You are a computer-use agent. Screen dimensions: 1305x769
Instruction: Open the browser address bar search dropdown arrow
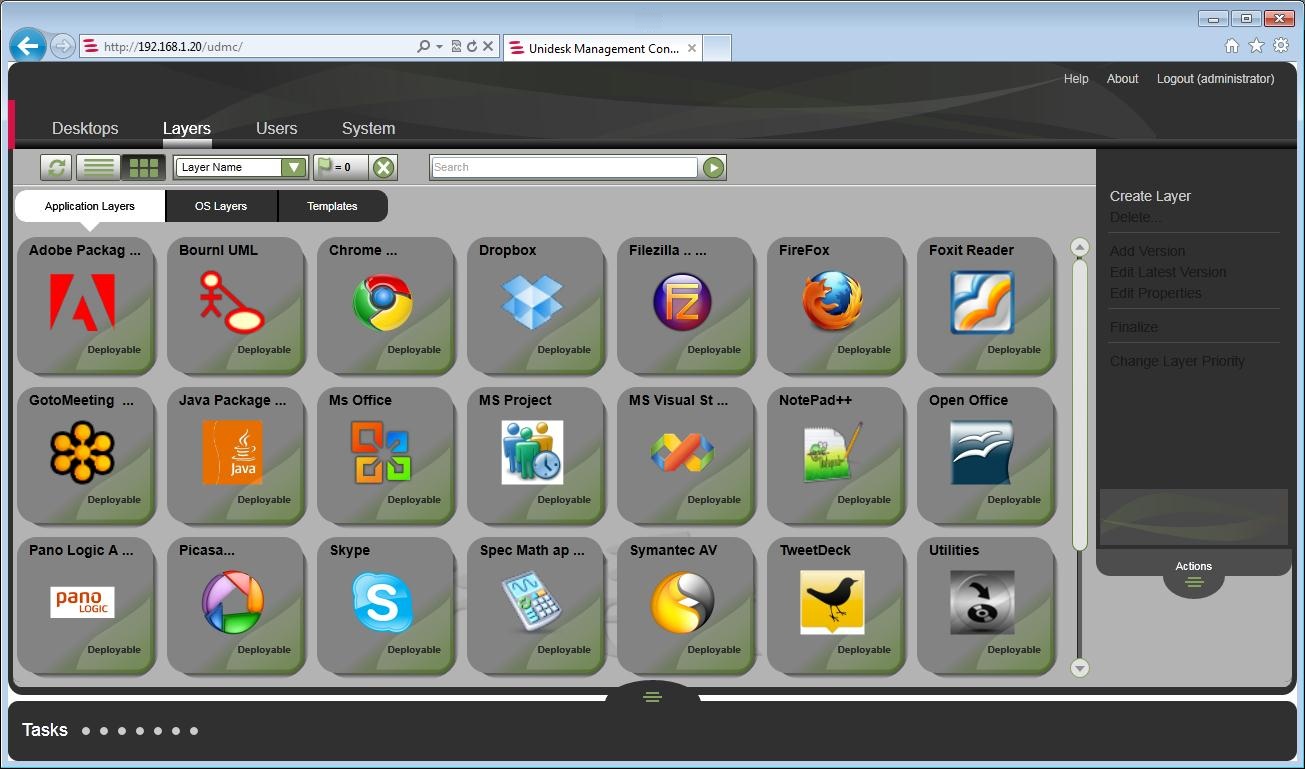439,47
